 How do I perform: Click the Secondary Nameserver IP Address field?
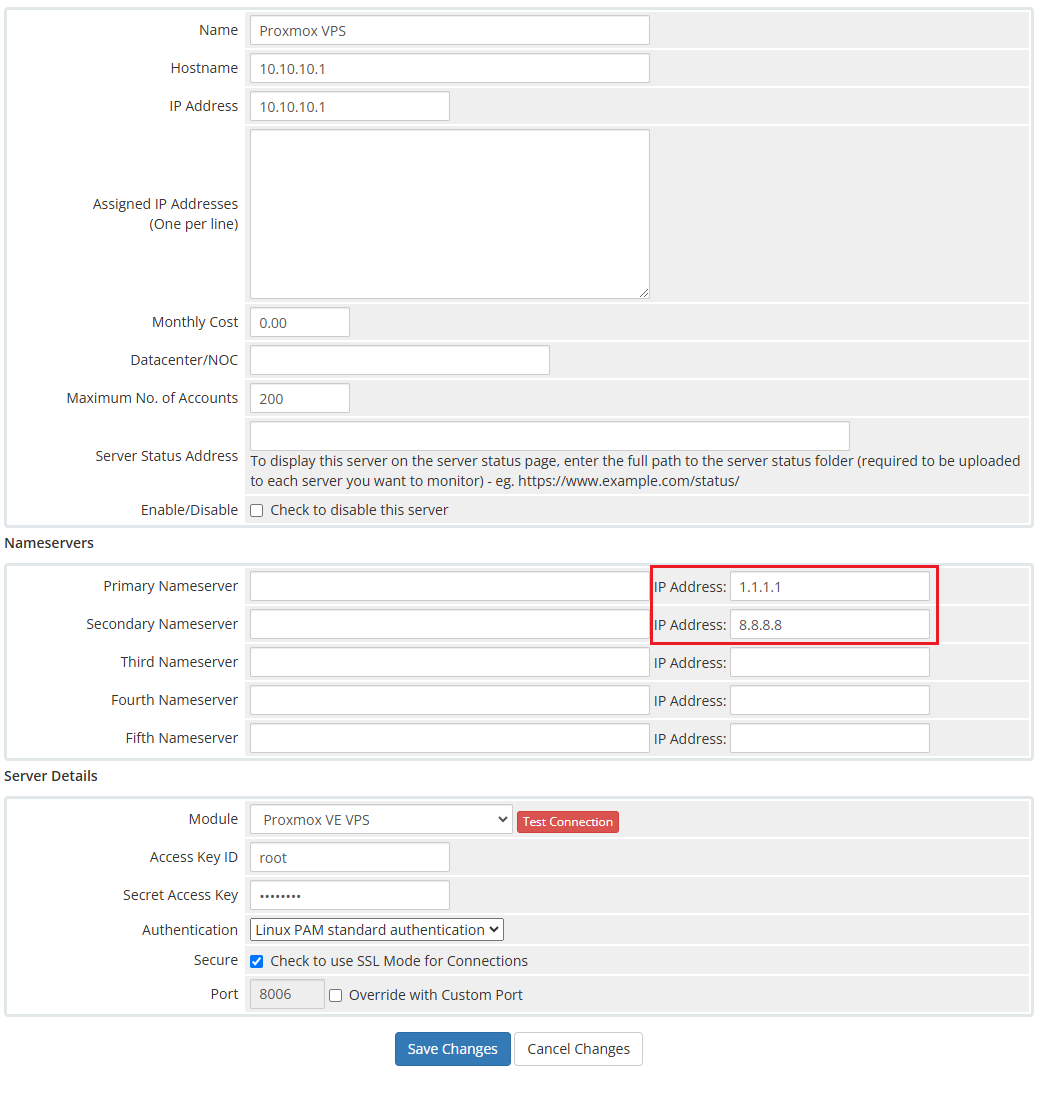pyautogui.click(x=830, y=624)
